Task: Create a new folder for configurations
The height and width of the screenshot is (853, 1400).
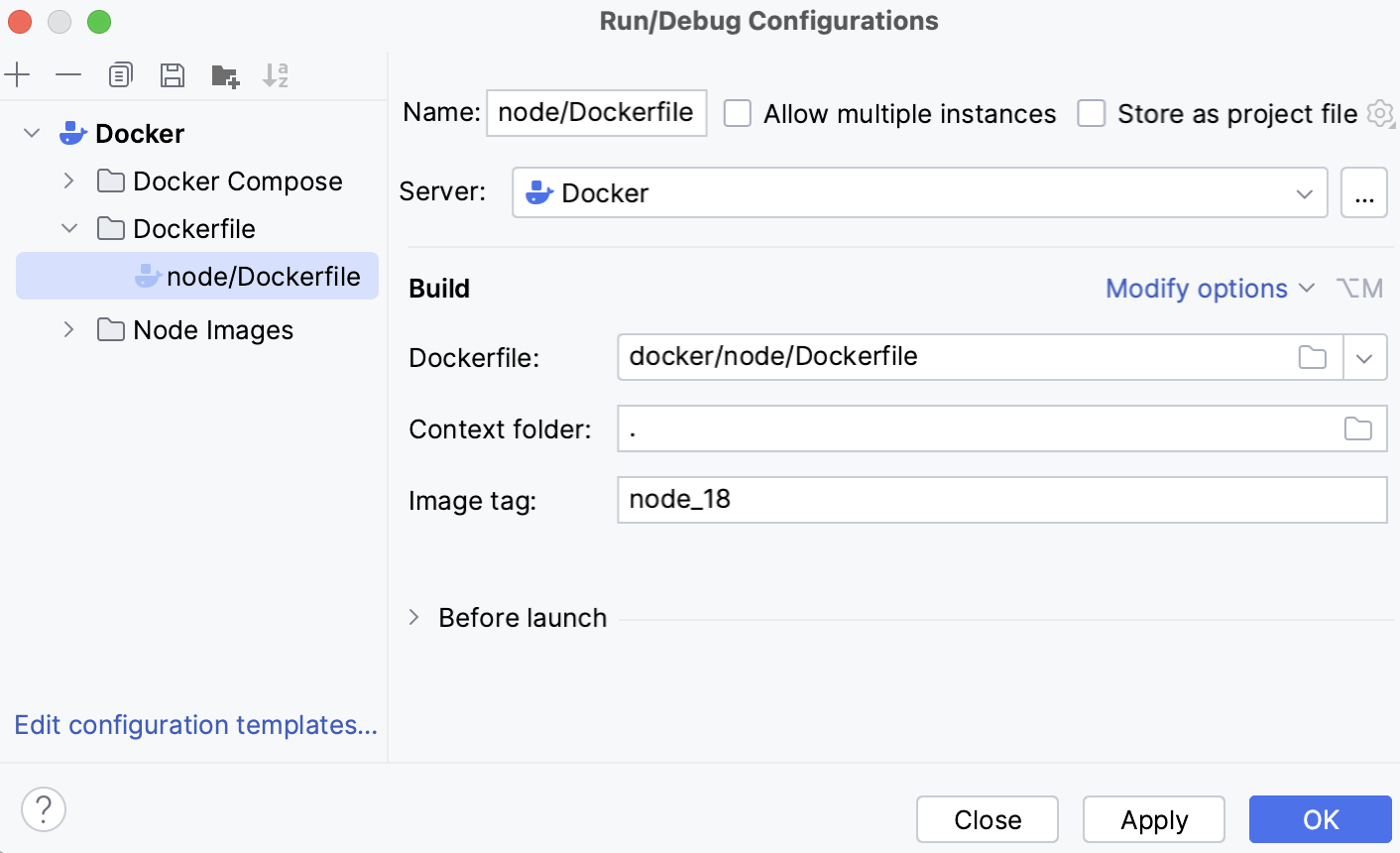Action: pos(225,74)
